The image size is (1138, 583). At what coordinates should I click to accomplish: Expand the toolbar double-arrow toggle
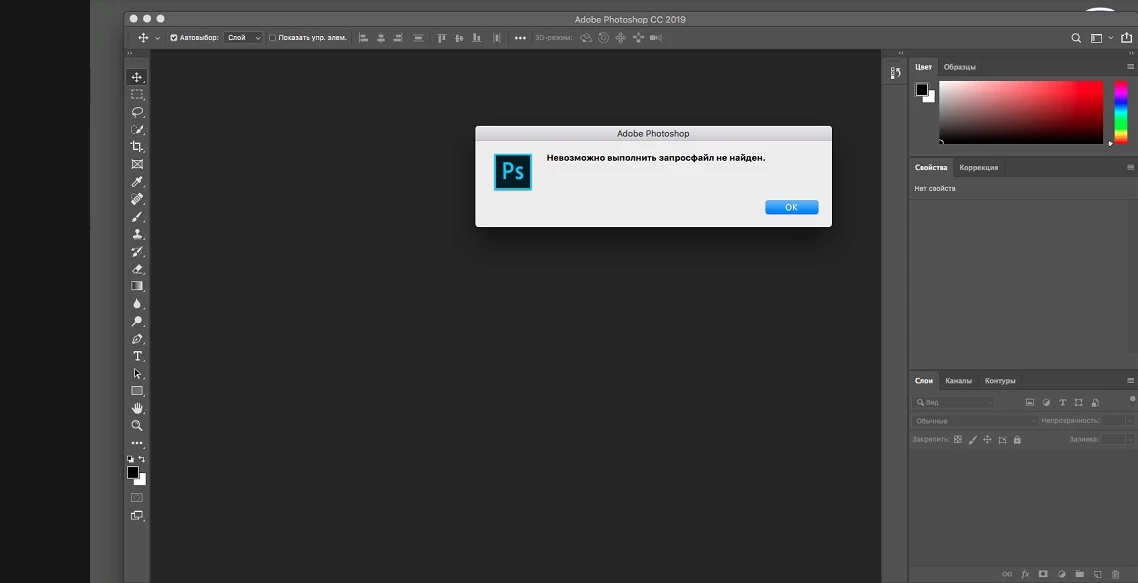click(130, 53)
